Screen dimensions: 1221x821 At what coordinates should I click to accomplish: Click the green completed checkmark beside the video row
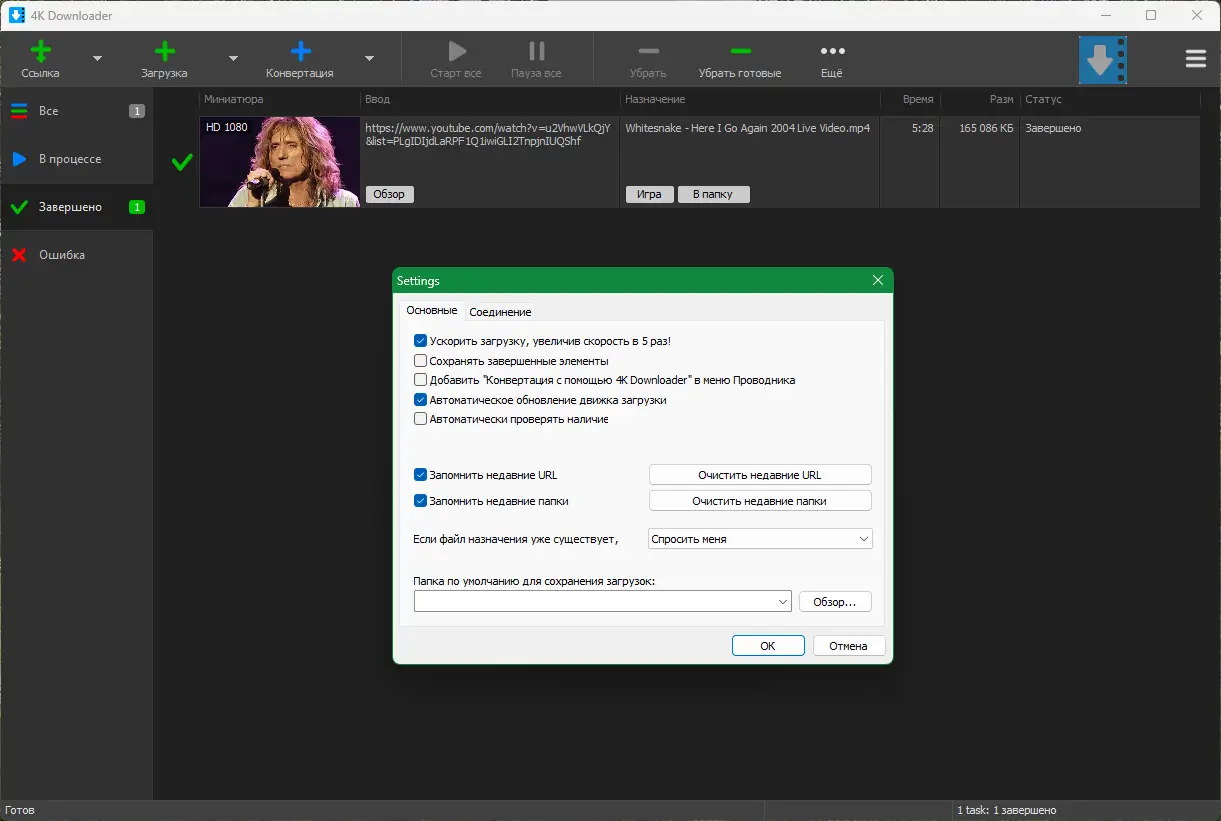182,162
